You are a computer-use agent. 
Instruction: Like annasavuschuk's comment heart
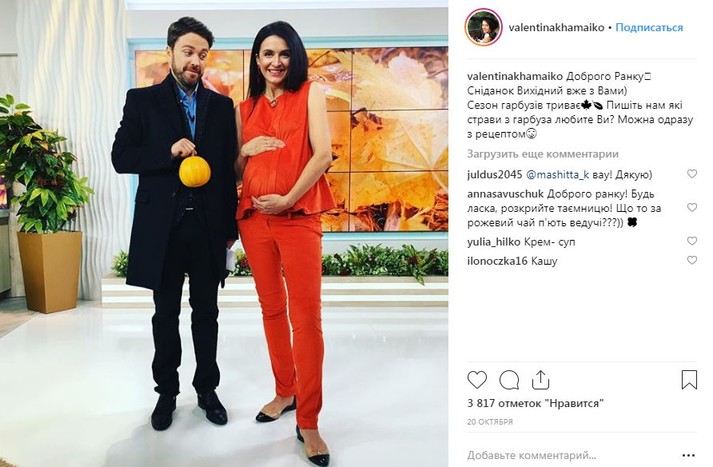point(692,207)
